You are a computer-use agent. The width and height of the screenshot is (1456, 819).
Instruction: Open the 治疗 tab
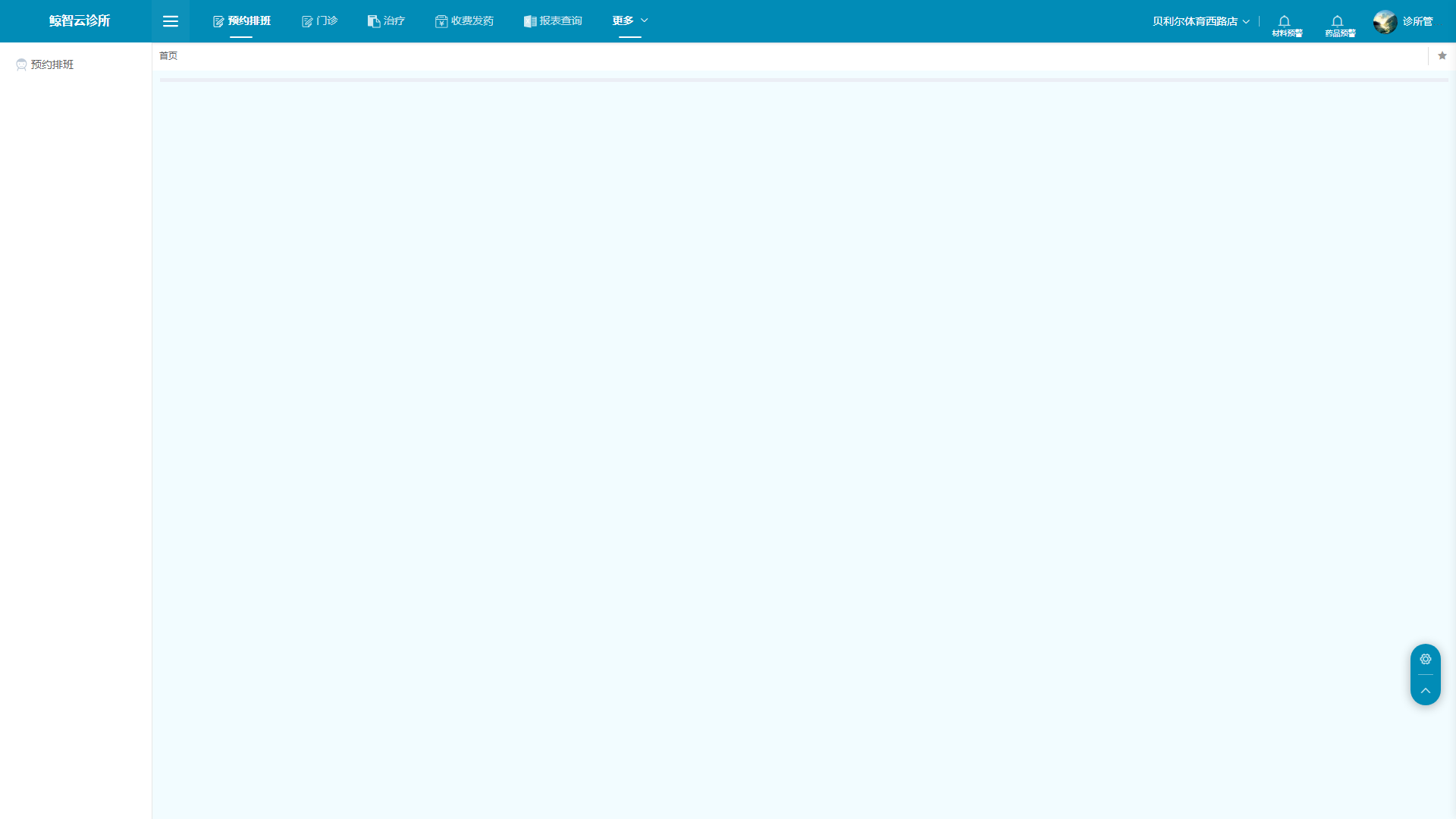pos(386,21)
